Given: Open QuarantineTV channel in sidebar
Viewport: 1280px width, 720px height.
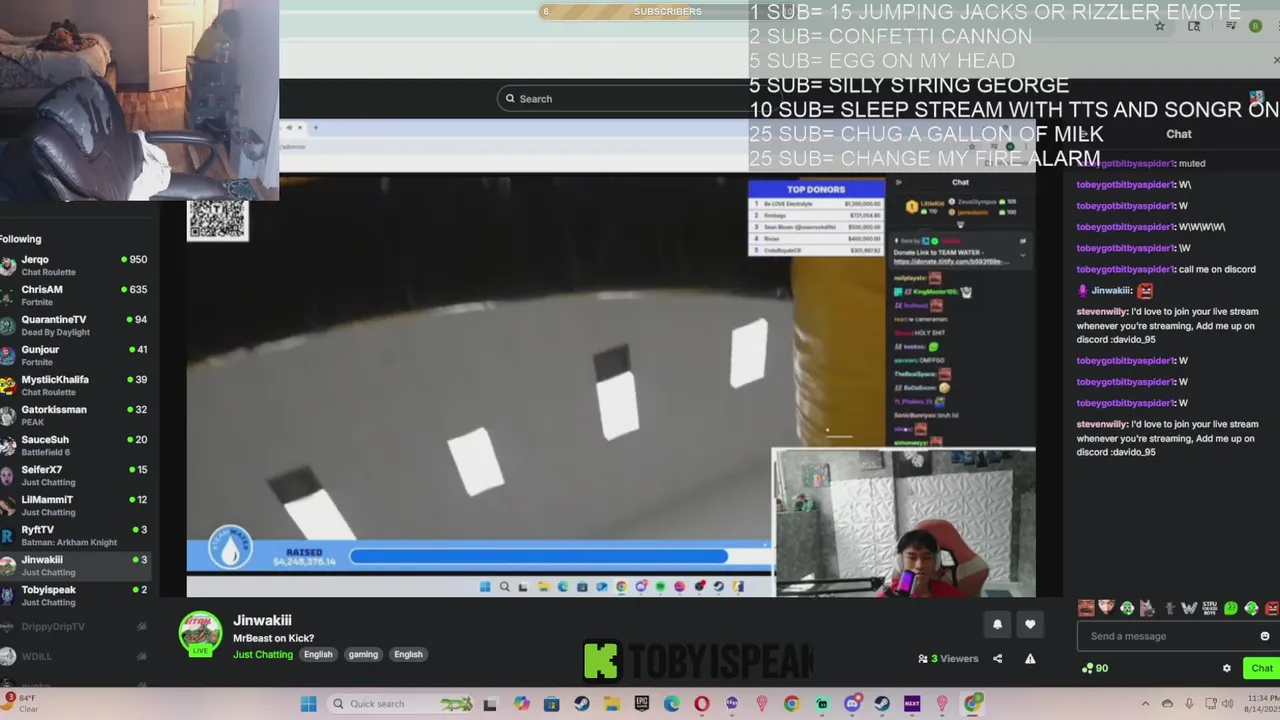Looking at the screenshot, I should pyautogui.click(x=75, y=325).
